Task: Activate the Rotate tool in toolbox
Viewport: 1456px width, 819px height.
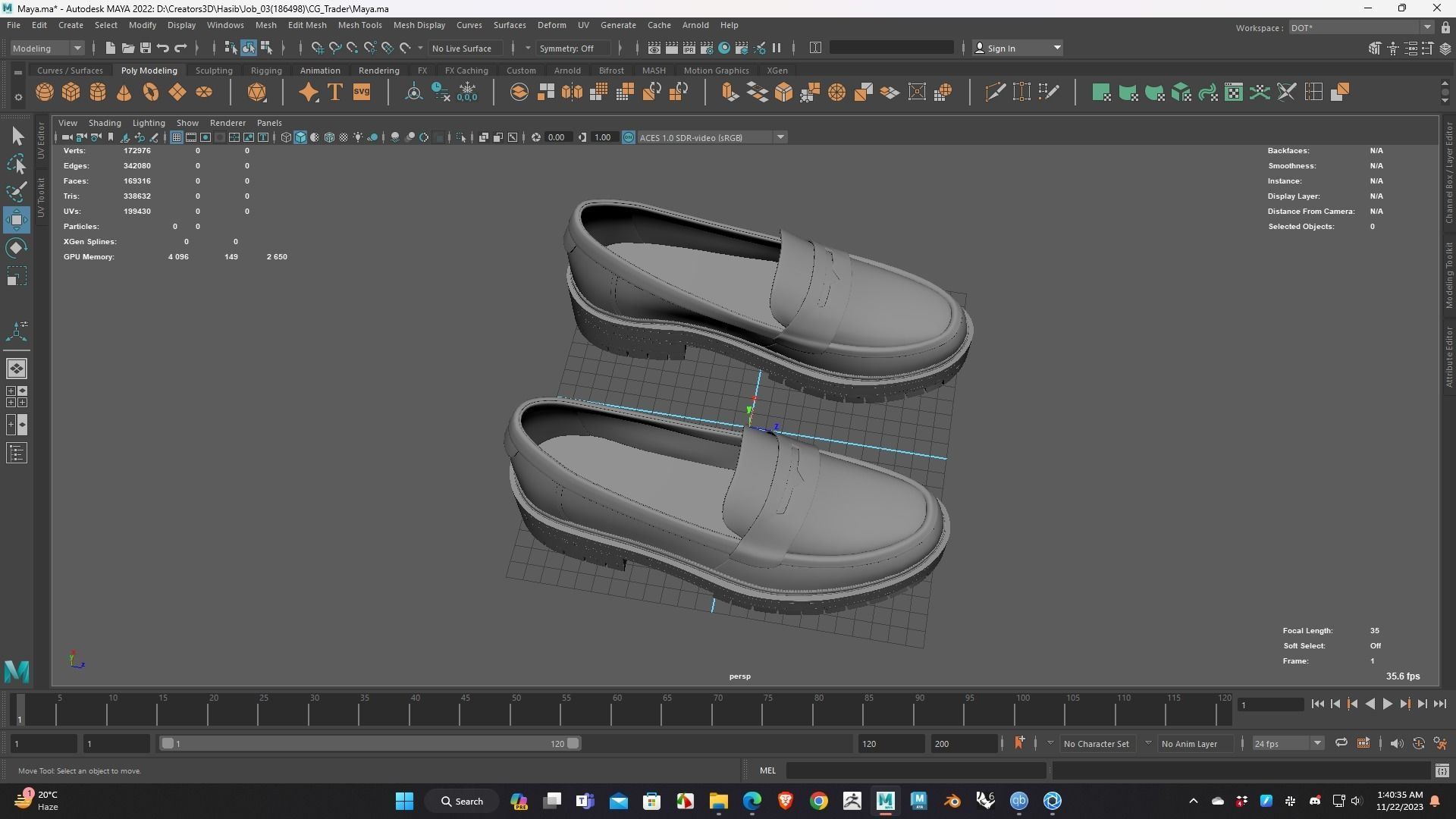Action: tap(17, 248)
